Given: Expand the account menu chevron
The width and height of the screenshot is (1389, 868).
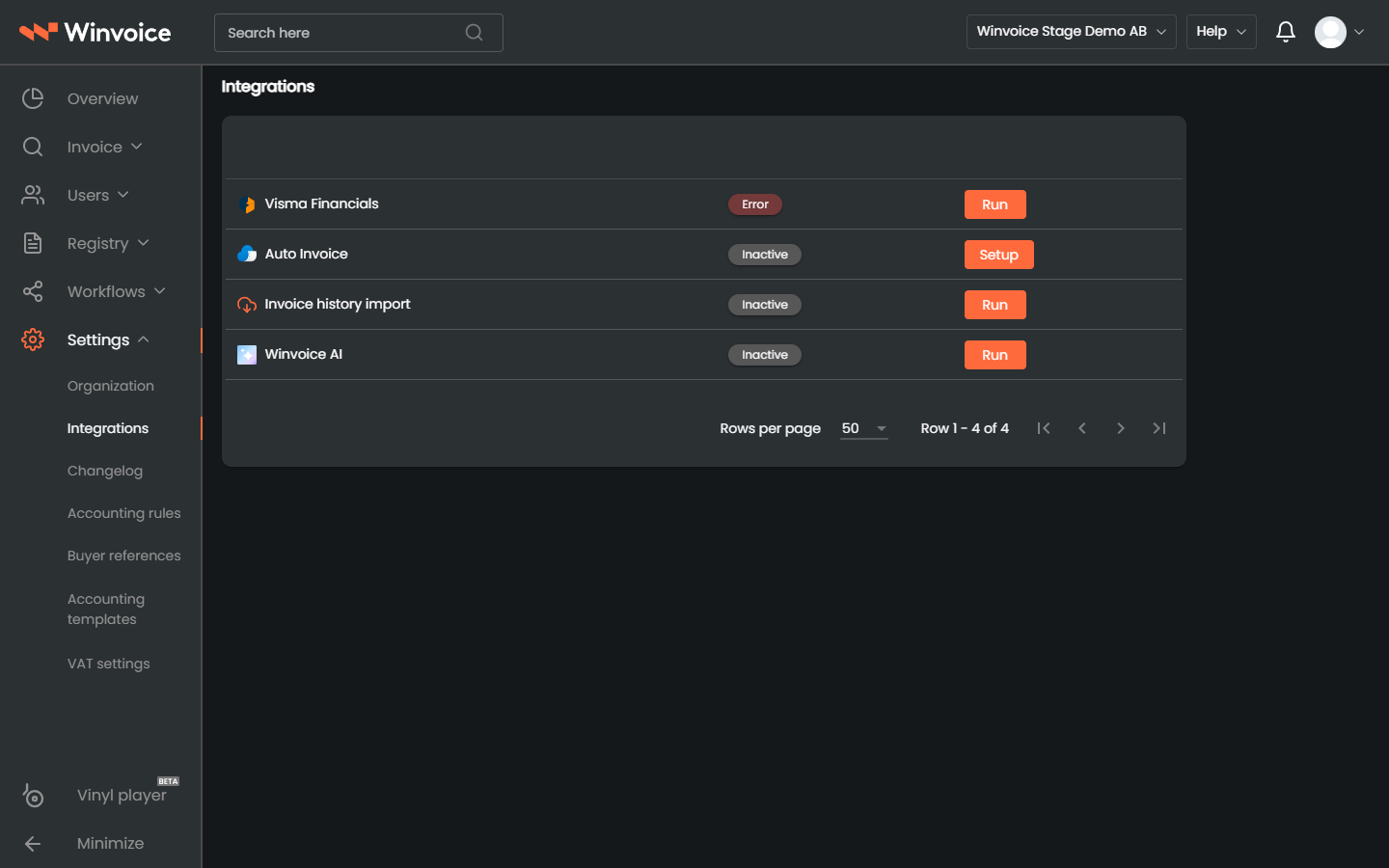Looking at the screenshot, I should click(x=1359, y=32).
